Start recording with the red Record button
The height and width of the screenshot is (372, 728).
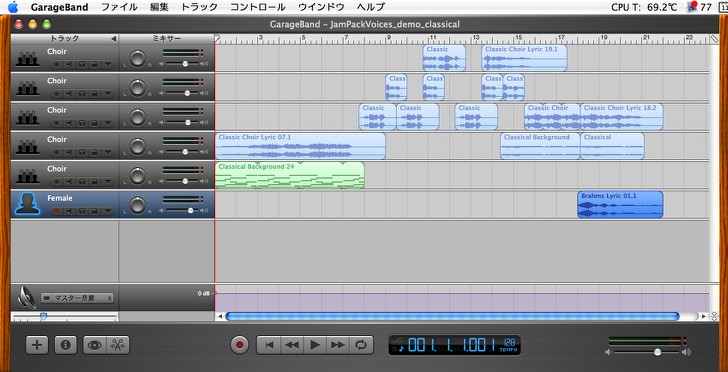tap(240, 345)
